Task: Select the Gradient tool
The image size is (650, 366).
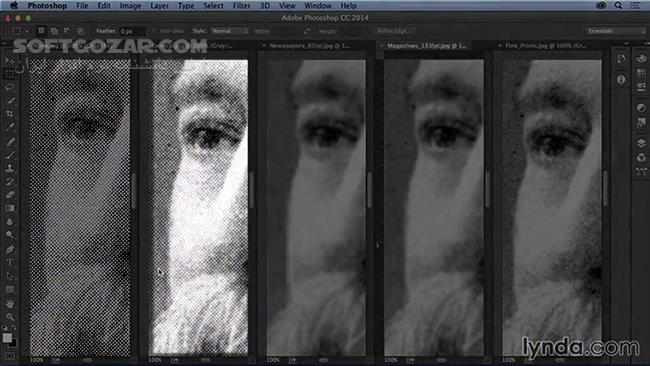Action: click(10, 208)
